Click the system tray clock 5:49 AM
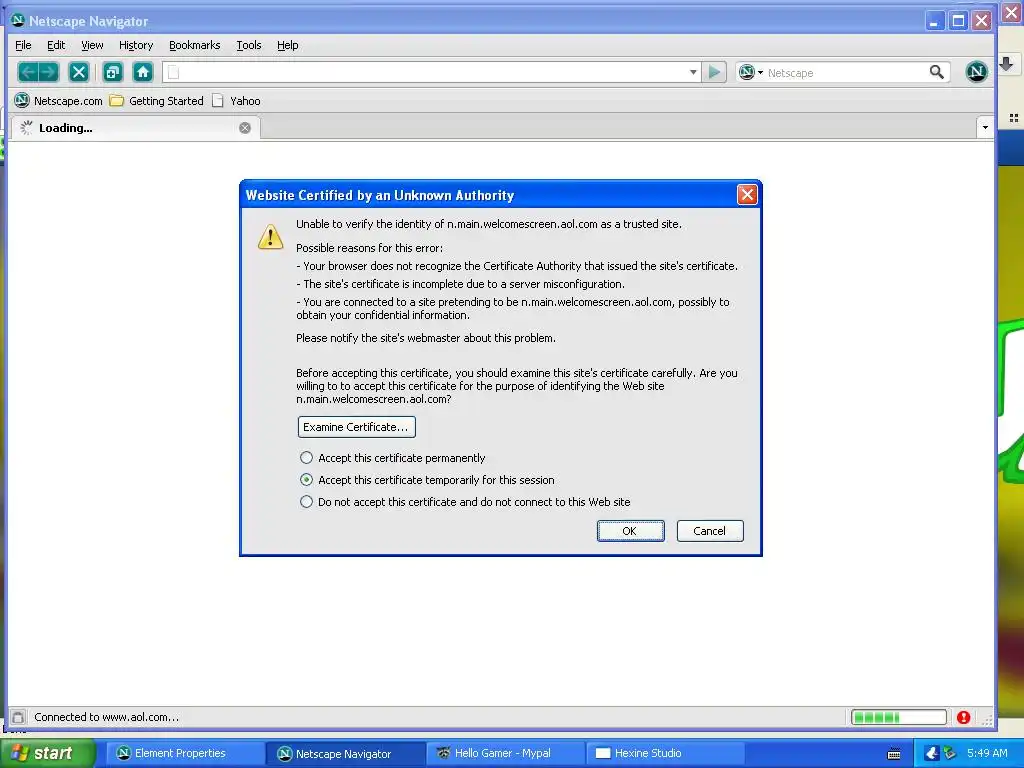 click(x=987, y=753)
